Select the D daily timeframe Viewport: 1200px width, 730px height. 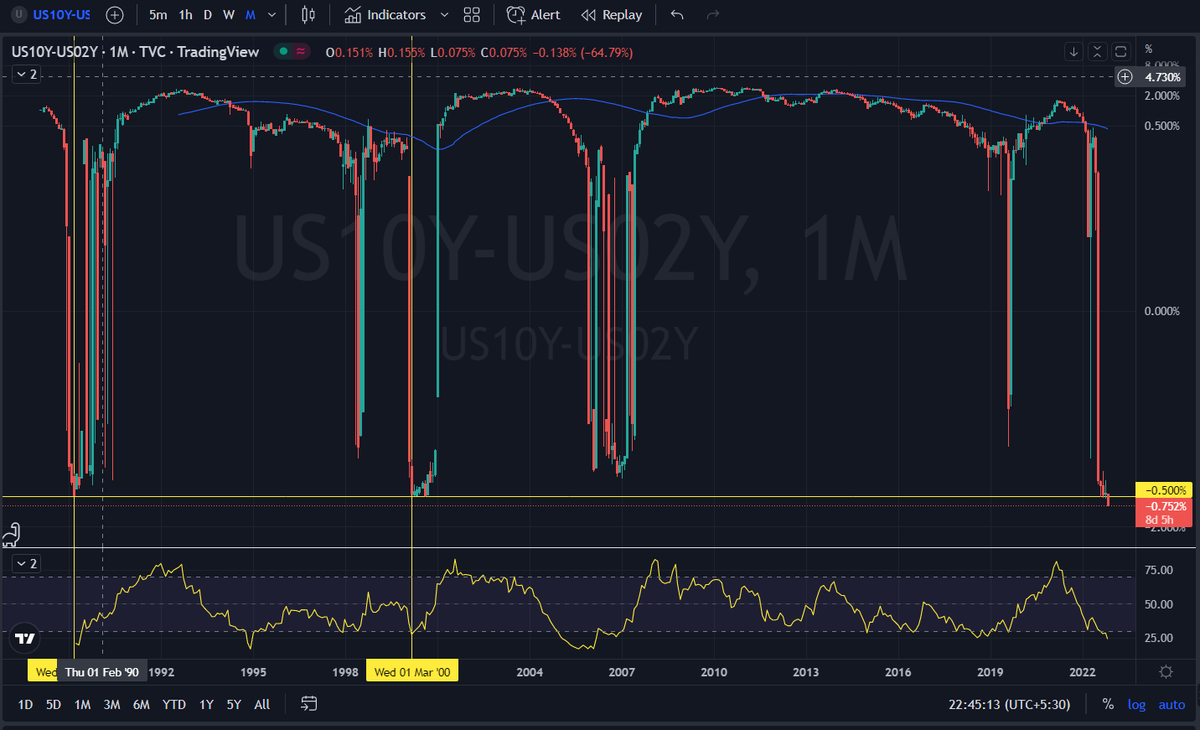pos(207,15)
